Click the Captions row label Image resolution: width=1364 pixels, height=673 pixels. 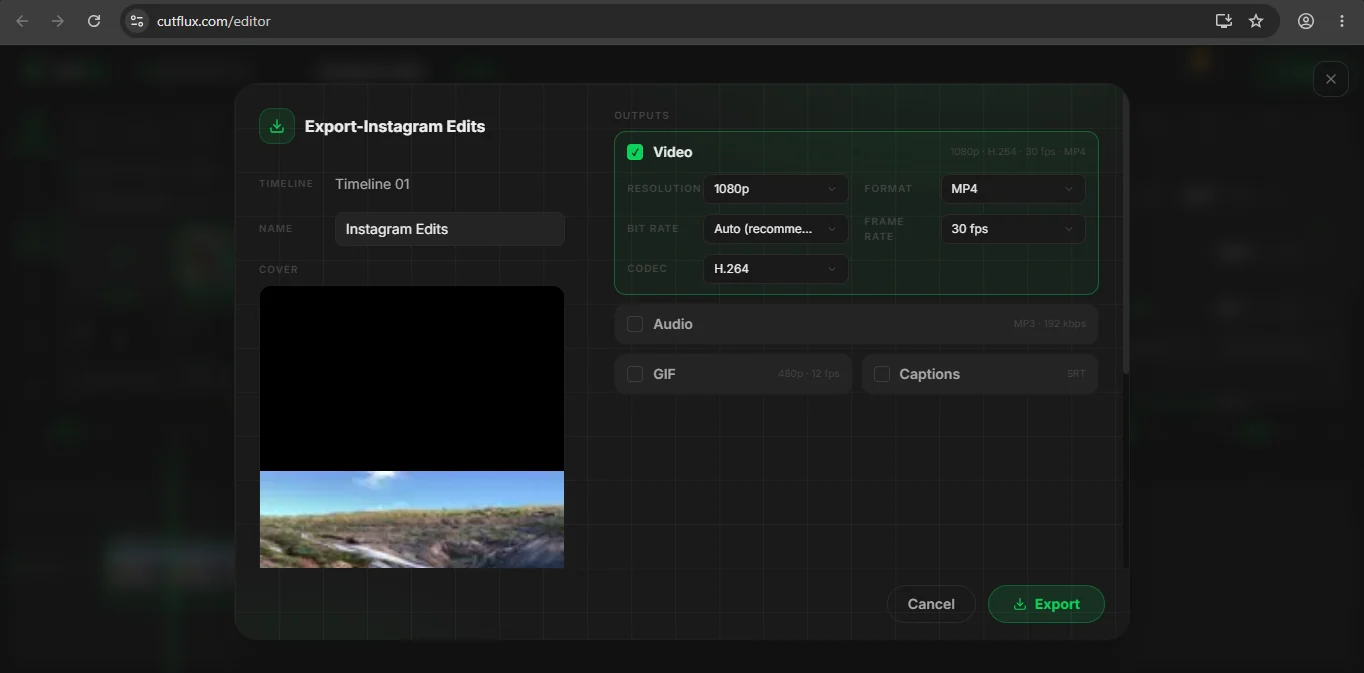pos(929,374)
